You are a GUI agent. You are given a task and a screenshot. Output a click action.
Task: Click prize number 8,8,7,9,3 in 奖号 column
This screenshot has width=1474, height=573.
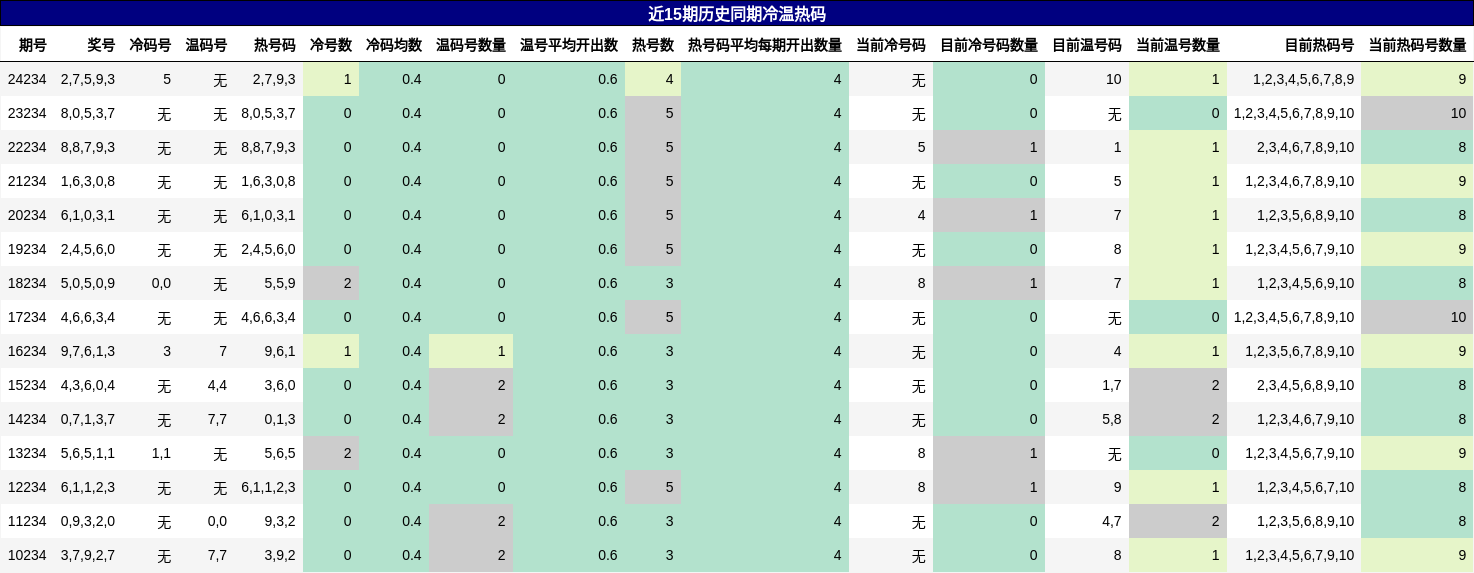pyautogui.click(x=88, y=147)
